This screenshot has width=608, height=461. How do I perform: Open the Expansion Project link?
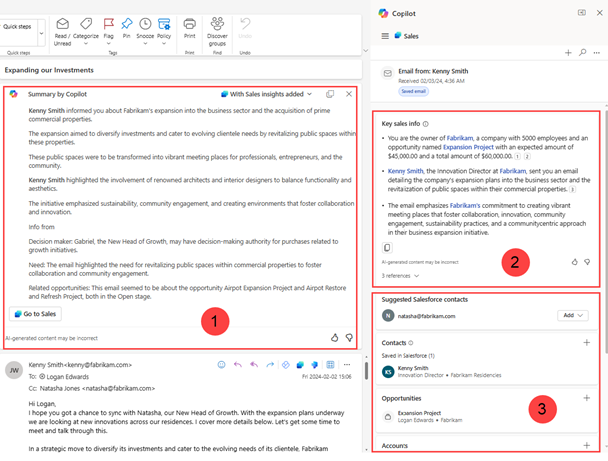tap(468, 147)
